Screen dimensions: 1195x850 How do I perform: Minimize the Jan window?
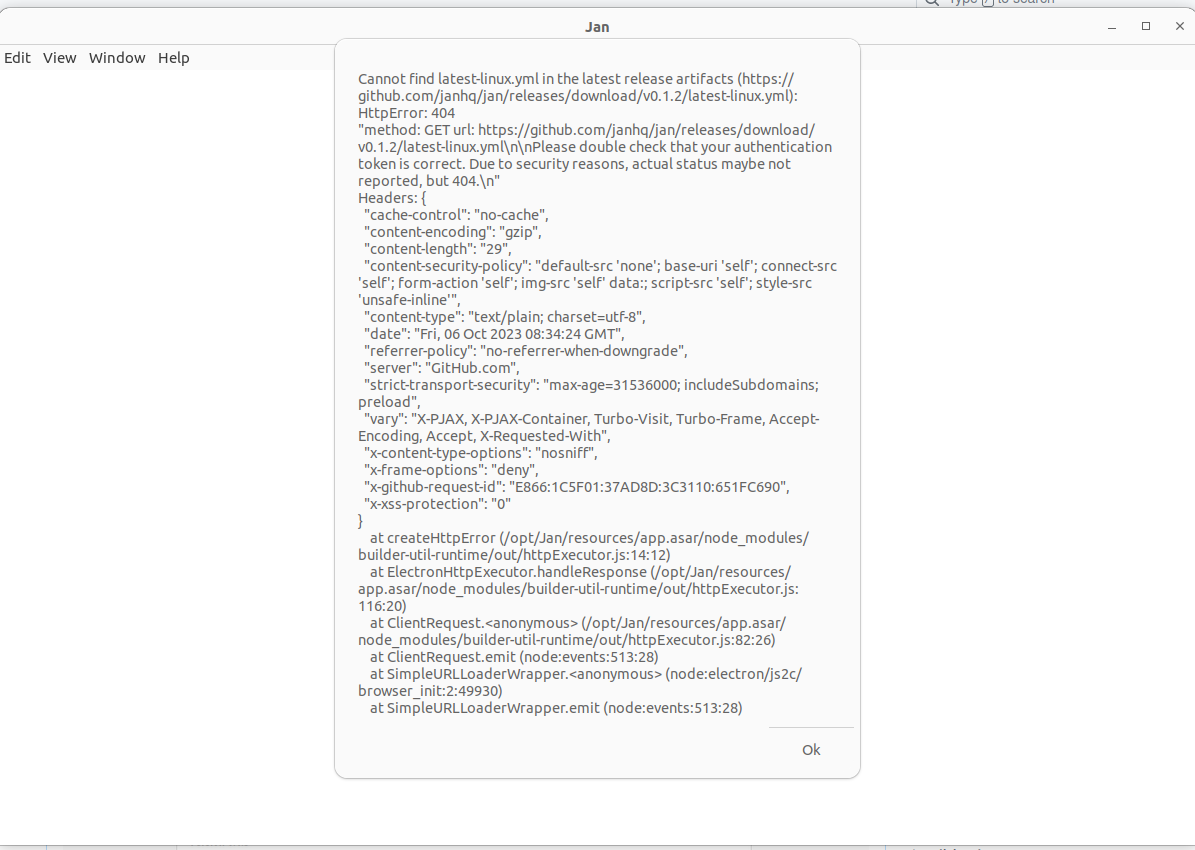point(1111,26)
